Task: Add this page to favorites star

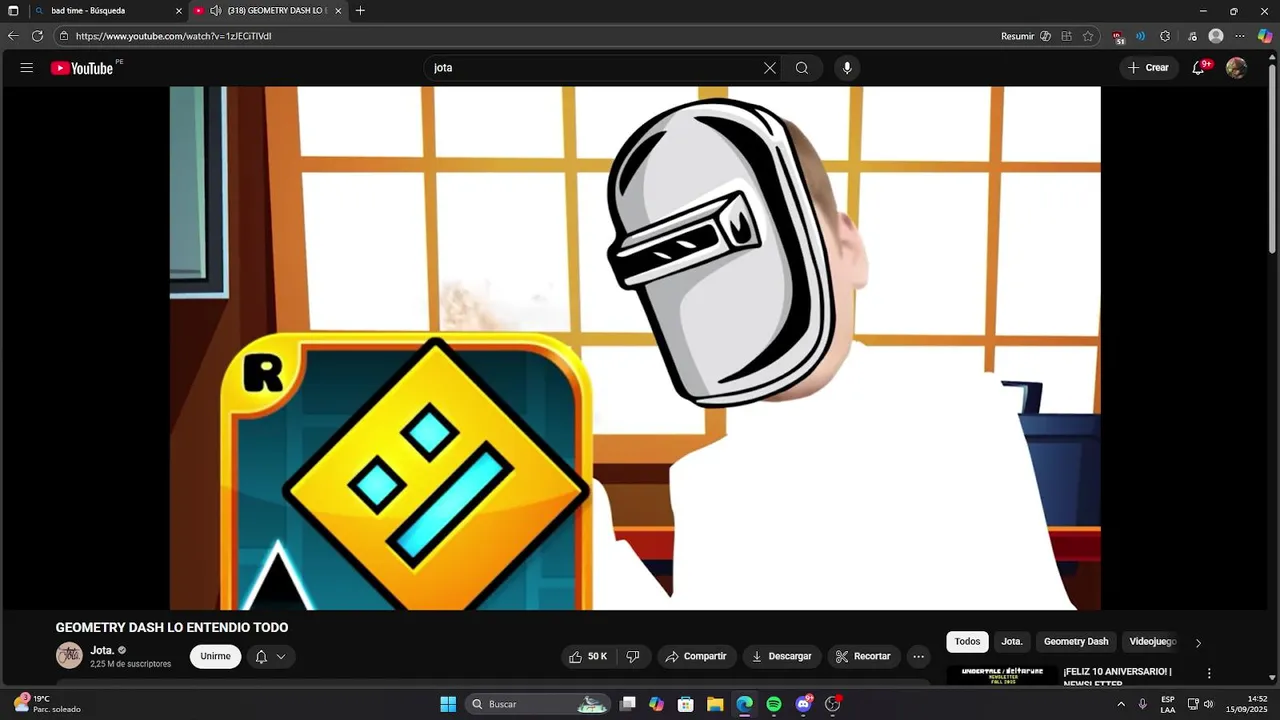Action: point(1088,36)
